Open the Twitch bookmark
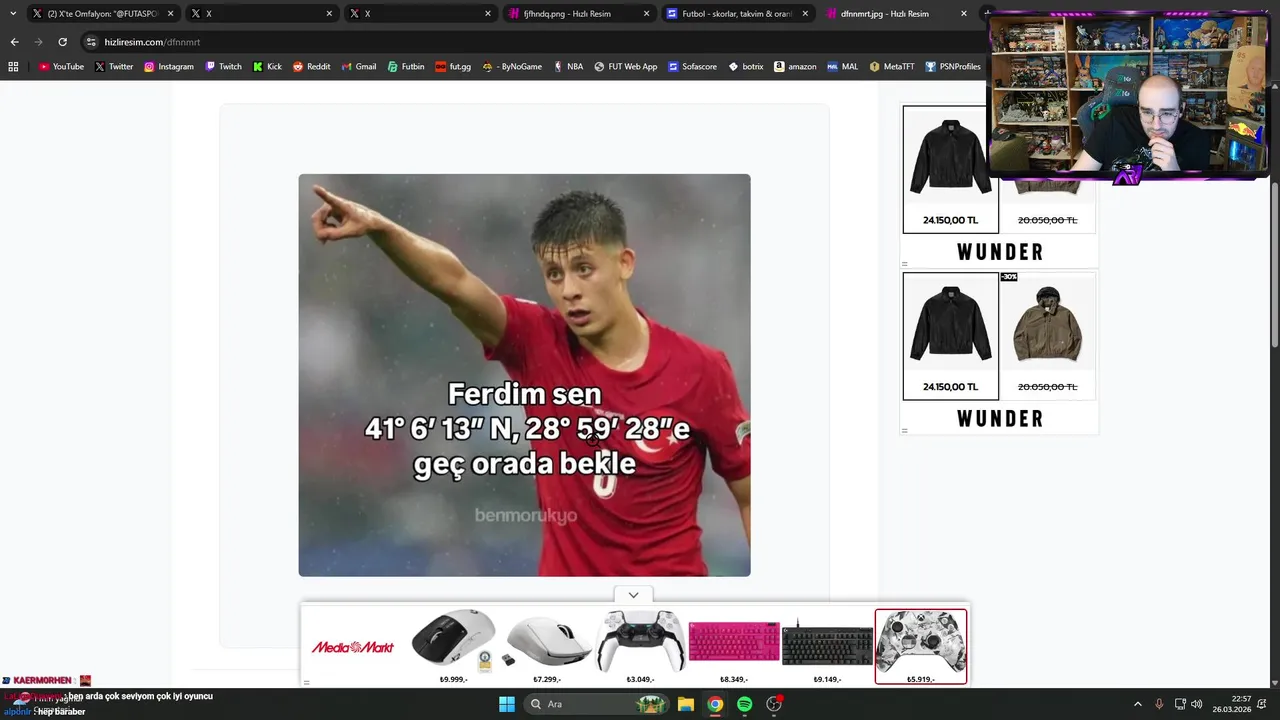The image size is (1280, 720). tap(223, 67)
